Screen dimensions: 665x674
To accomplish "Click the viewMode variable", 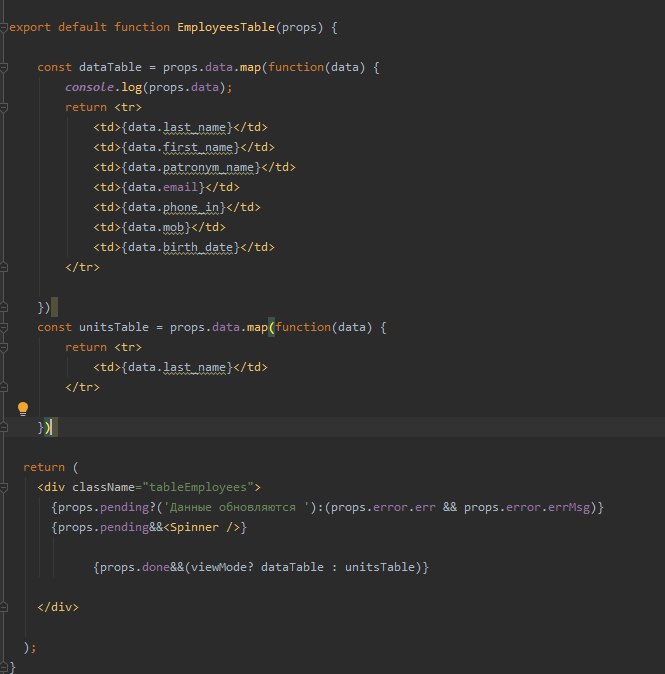I will click(x=219, y=567).
